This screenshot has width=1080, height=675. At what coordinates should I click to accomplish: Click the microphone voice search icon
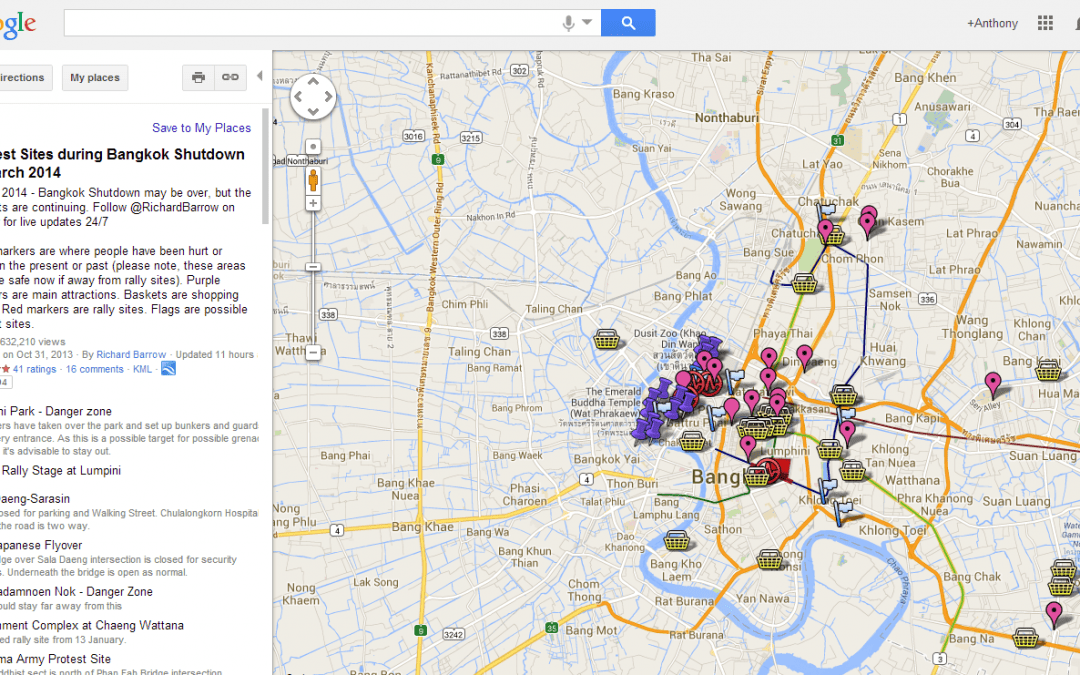568,23
